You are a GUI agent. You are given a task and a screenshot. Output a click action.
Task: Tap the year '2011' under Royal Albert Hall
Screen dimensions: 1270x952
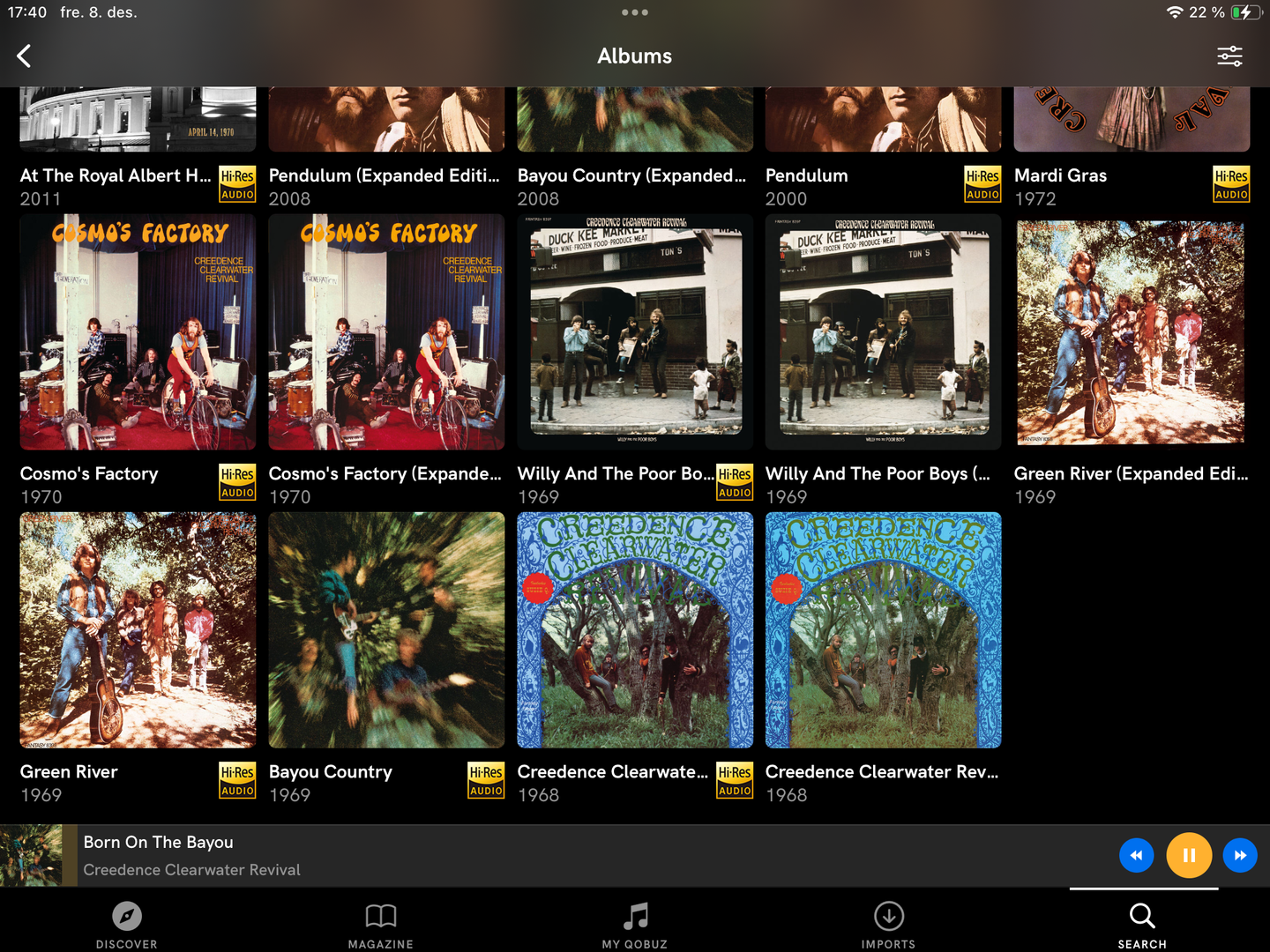(x=41, y=199)
